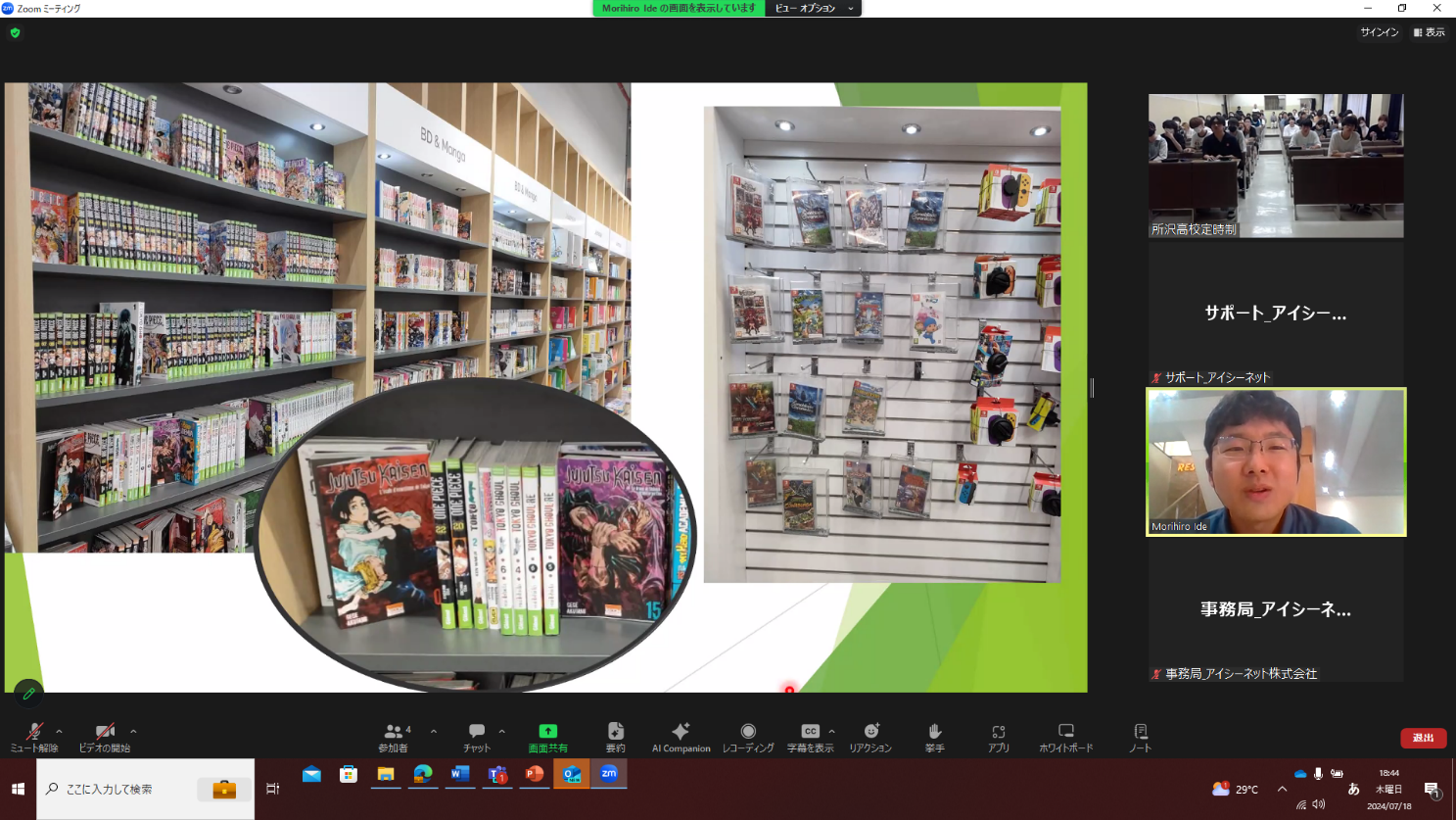
Task: Open the ビュー オプション dropdown
Action: tap(812, 8)
